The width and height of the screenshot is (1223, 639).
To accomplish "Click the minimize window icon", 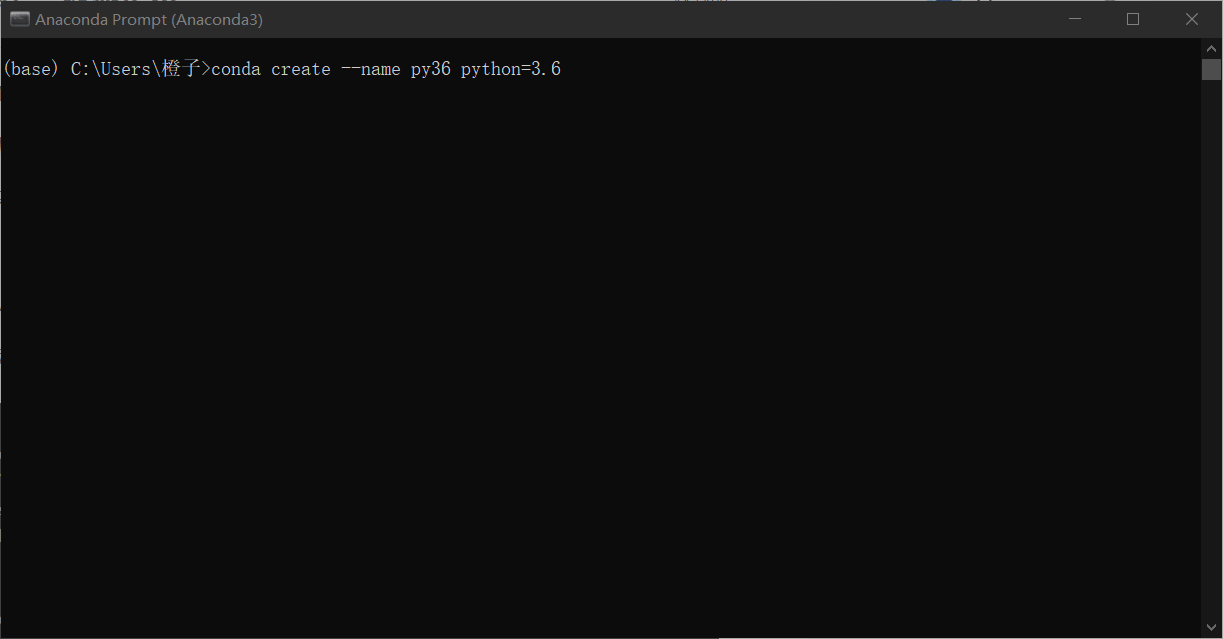I will pyautogui.click(x=1074, y=18).
